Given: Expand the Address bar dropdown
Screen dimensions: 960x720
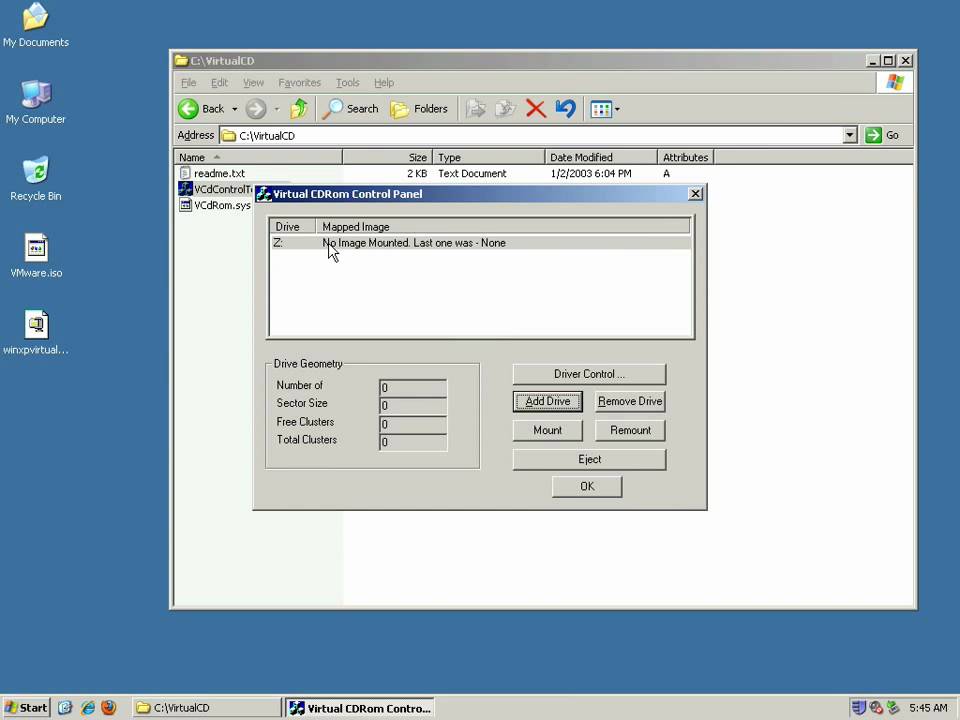Looking at the screenshot, I should 850,135.
